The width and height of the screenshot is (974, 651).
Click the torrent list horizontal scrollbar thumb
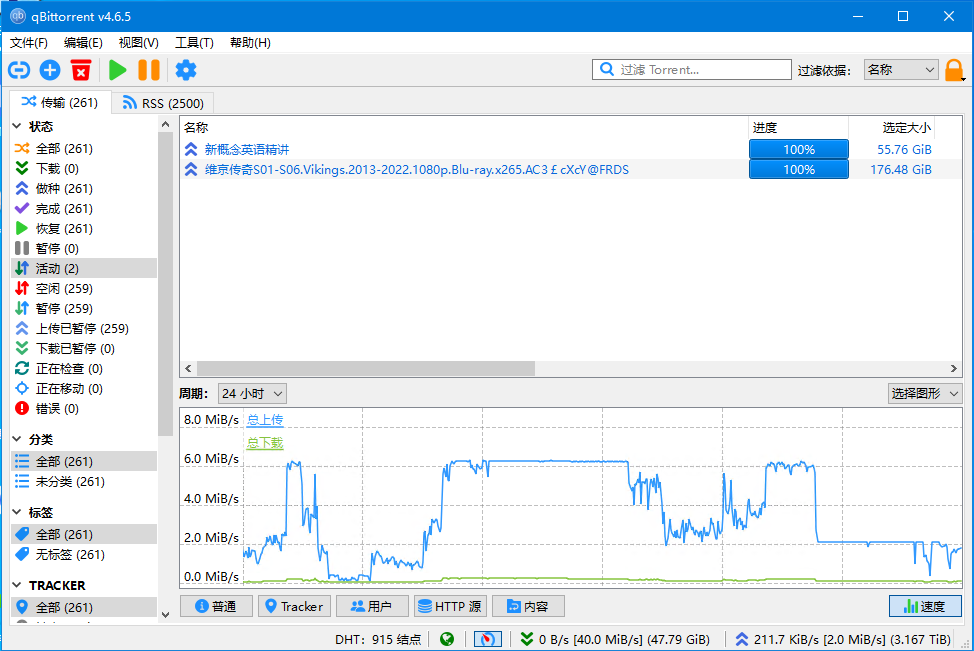(366, 368)
